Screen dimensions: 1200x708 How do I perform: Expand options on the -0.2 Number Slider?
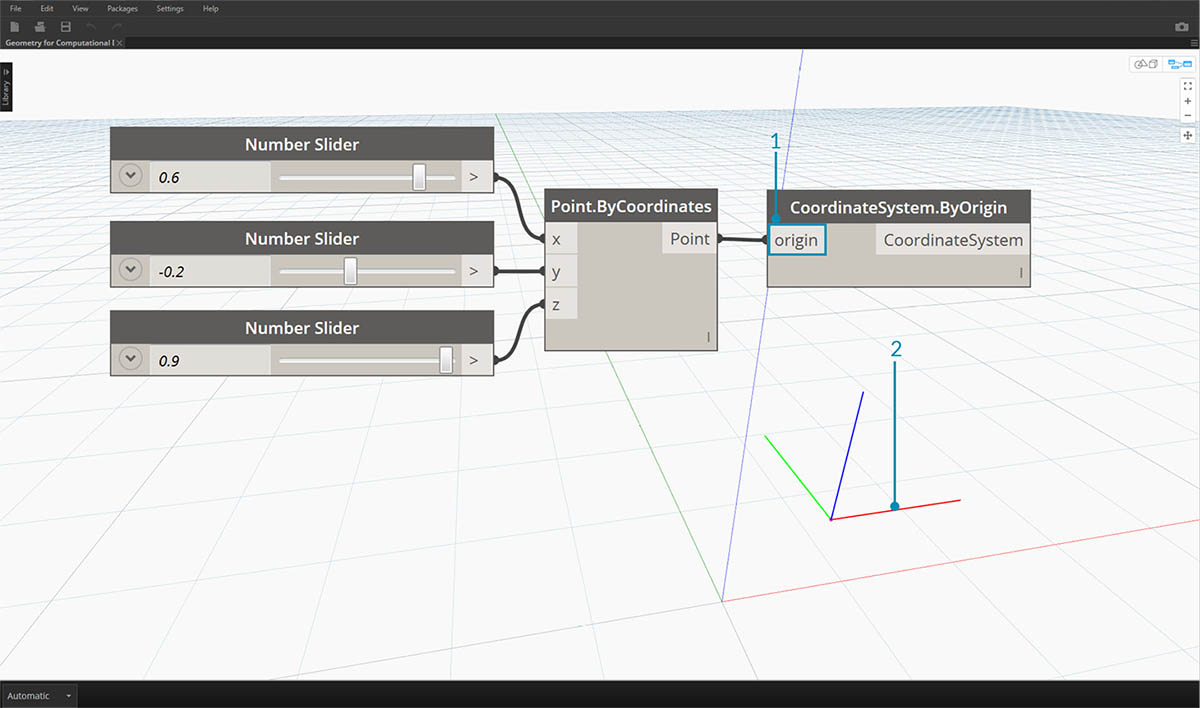click(130, 269)
